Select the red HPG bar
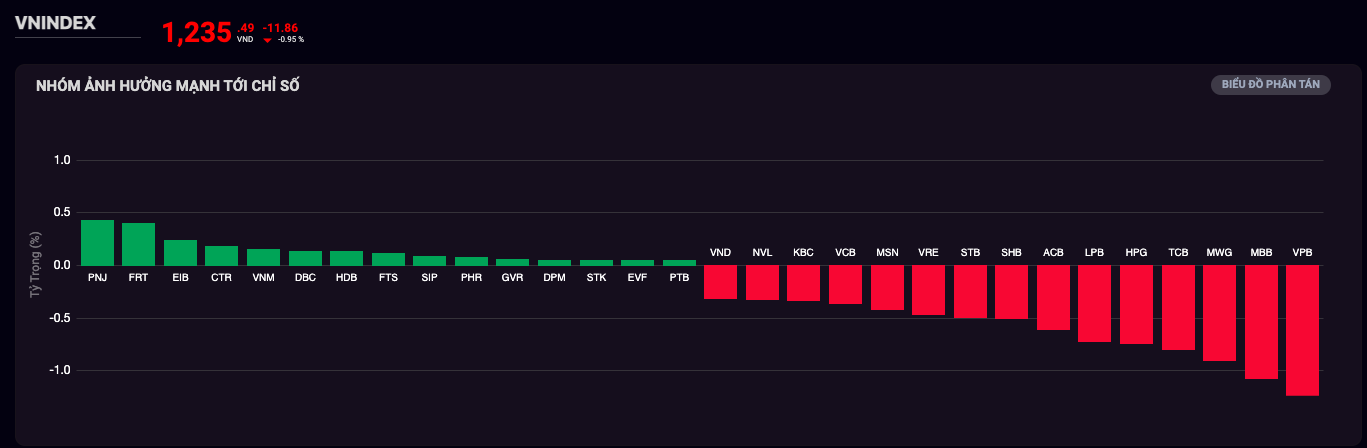 point(1136,304)
